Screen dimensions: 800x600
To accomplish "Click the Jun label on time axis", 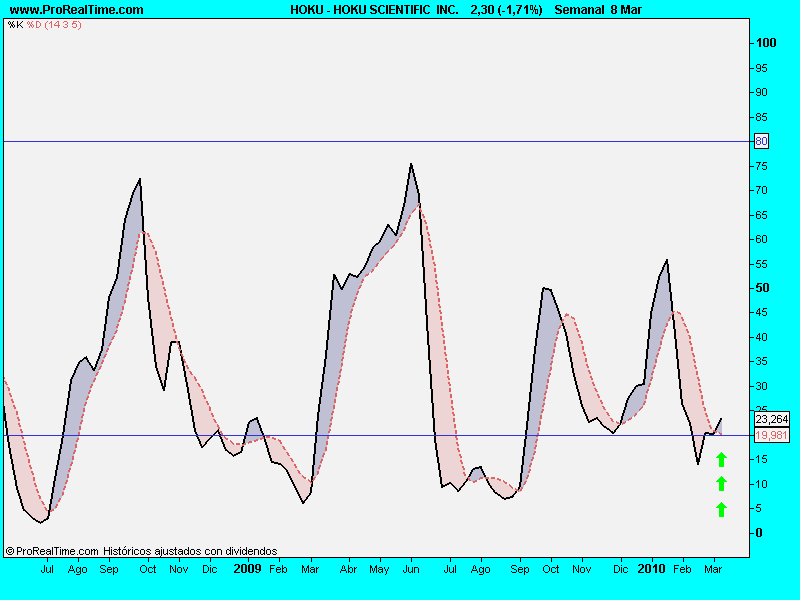I will pos(411,569).
